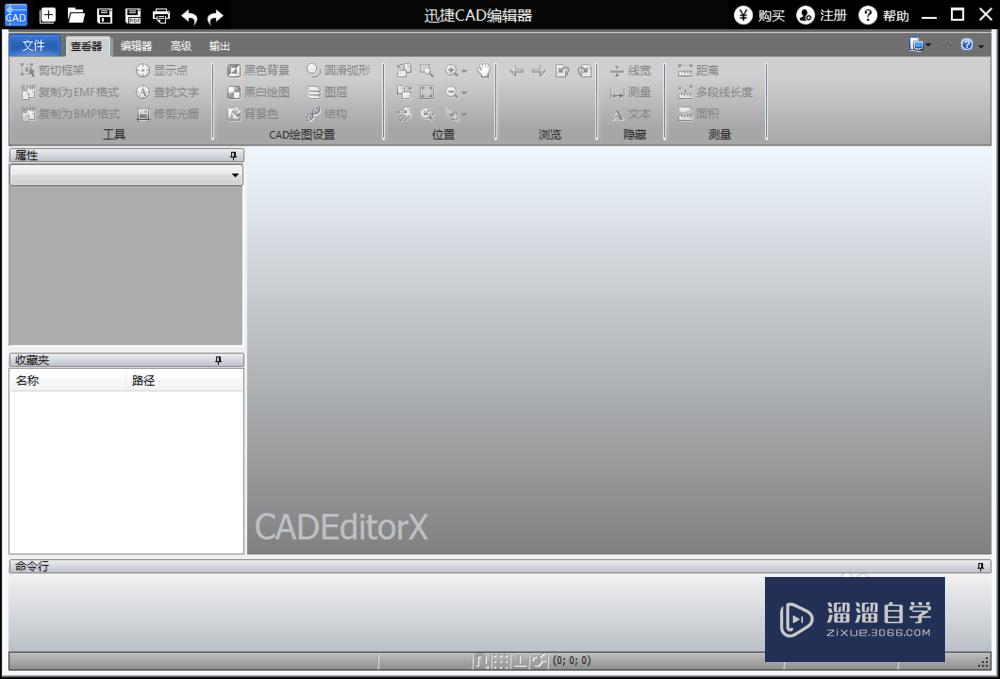Open the 查找文字 find text tool
Image resolution: width=1000 pixels, height=679 pixels.
pos(168,92)
